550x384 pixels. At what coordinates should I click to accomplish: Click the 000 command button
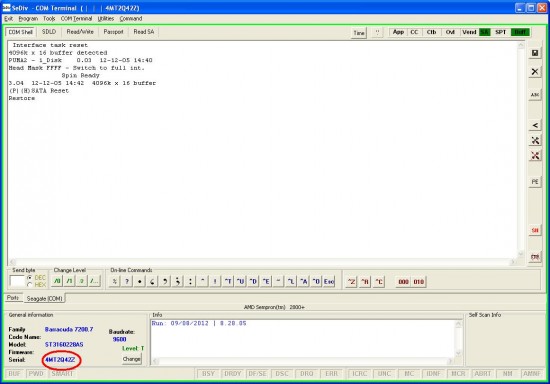tap(403, 281)
